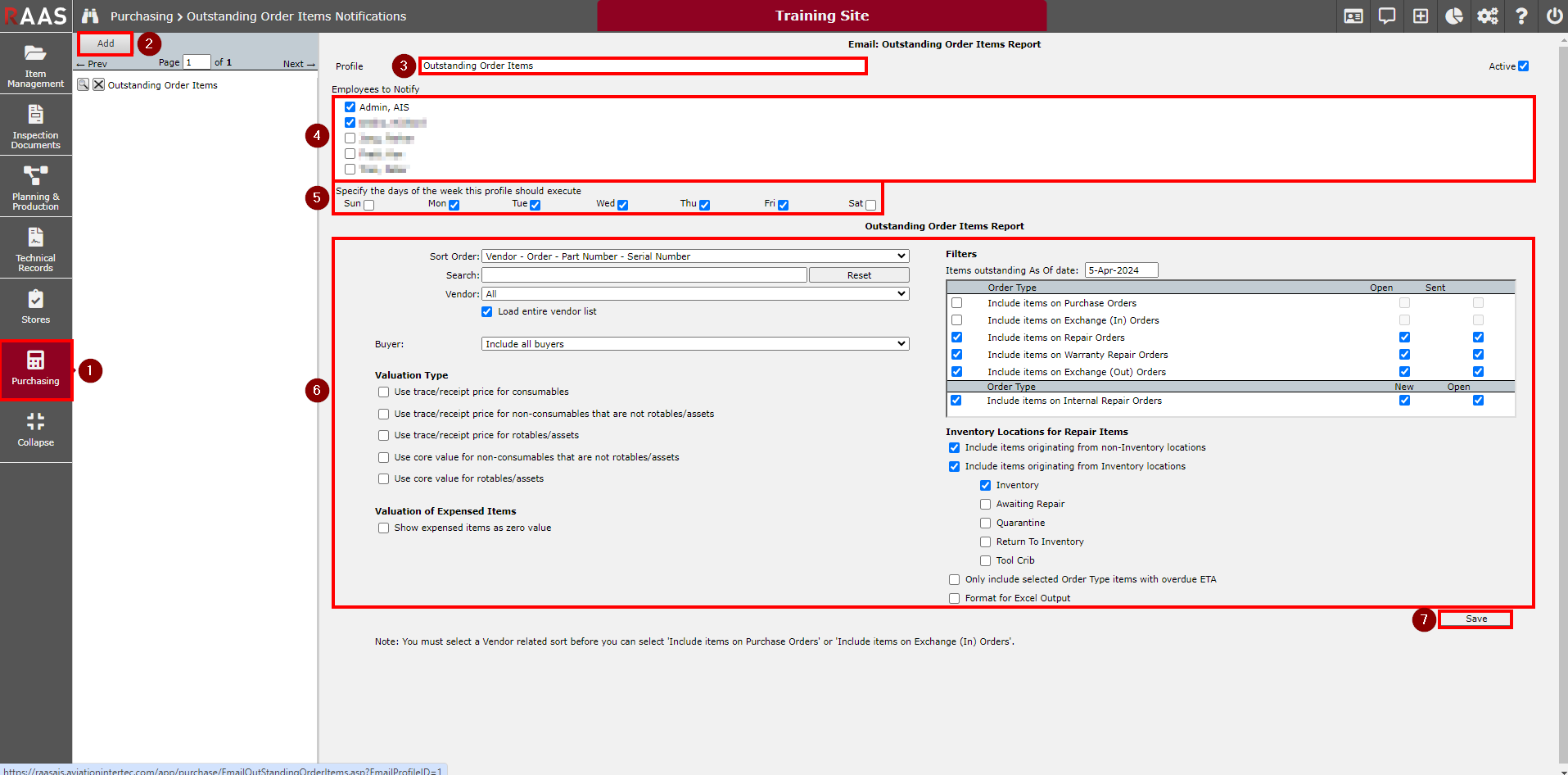The height and width of the screenshot is (775, 1568).
Task: Expand the Vendor dropdown list
Action: tap(695, 294)
